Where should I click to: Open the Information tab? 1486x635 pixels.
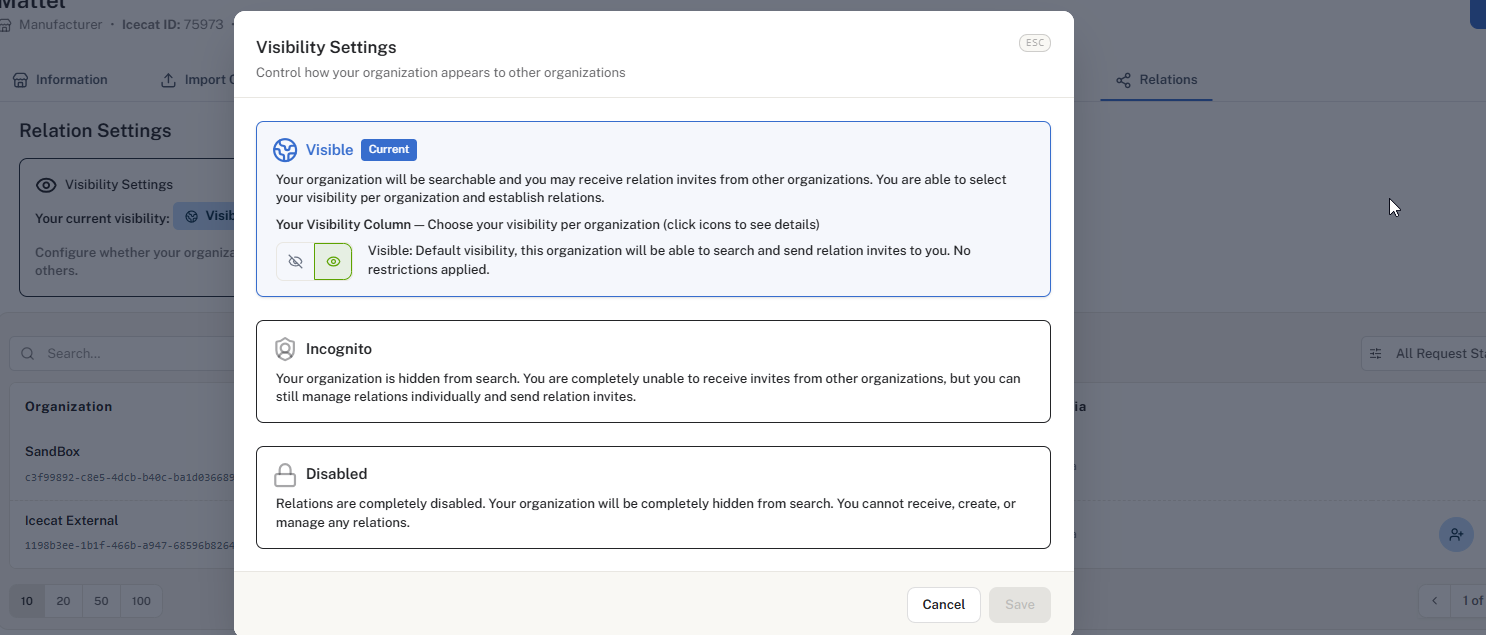[60, 80]
